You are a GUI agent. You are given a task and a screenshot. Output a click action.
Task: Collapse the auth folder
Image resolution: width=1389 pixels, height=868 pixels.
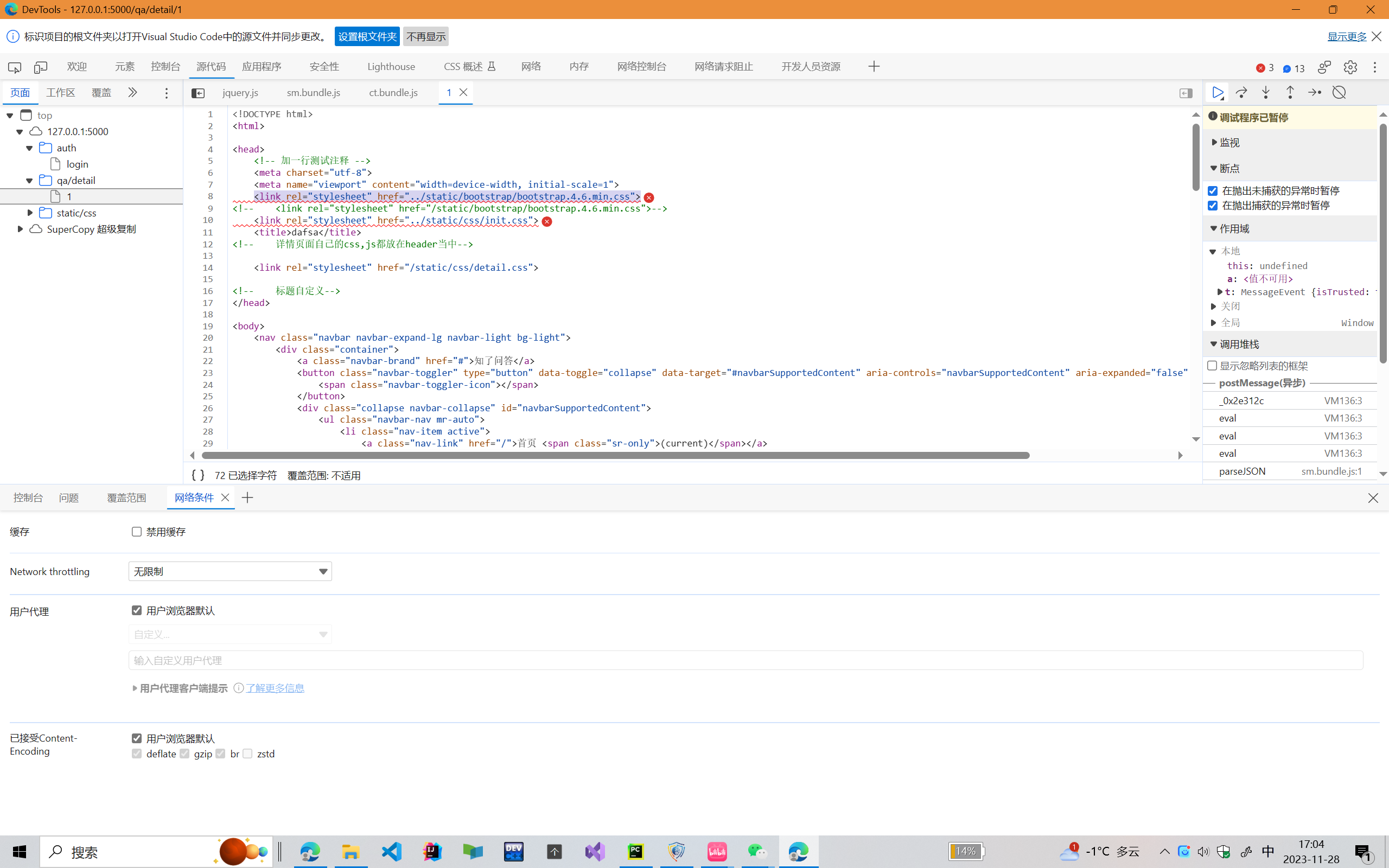pos(29,148)
